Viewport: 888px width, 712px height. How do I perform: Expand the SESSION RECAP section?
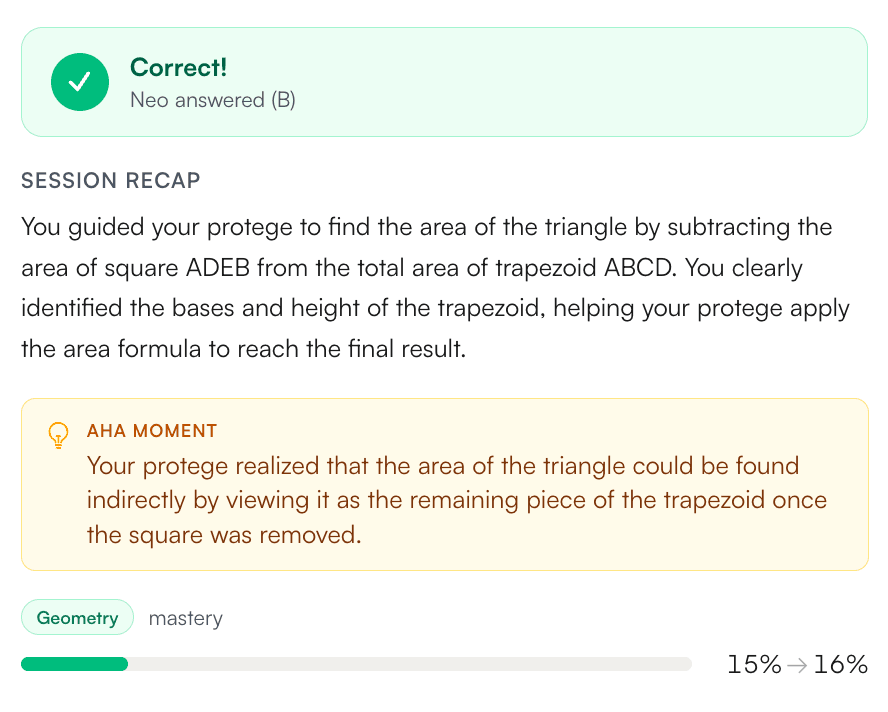point(110,181)
